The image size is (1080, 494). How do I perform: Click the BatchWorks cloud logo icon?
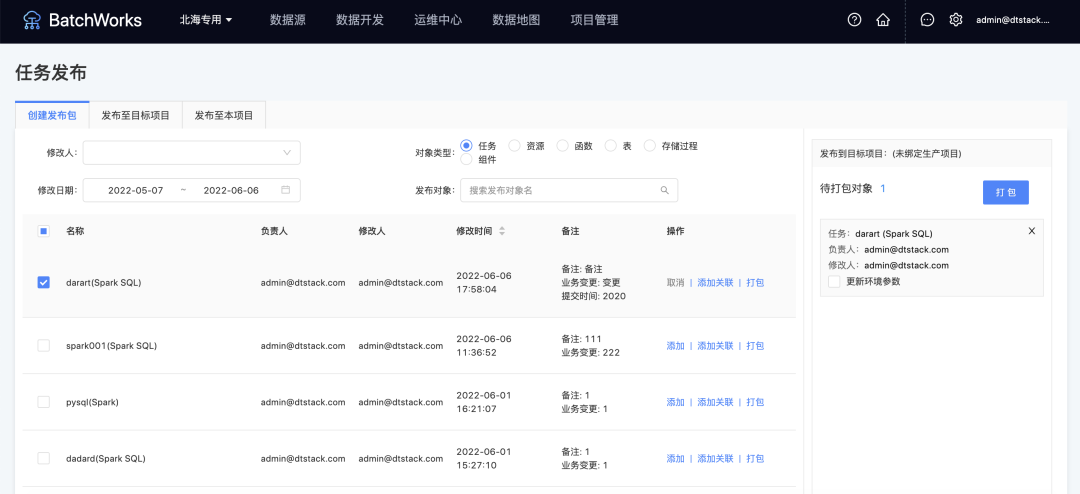[x=32, y=20]
